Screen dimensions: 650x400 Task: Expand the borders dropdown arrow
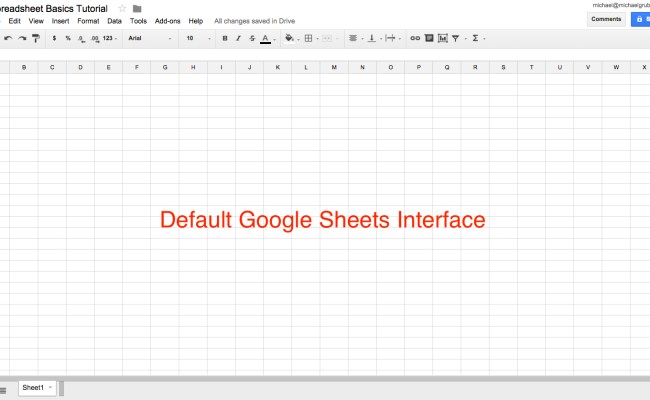318,39
